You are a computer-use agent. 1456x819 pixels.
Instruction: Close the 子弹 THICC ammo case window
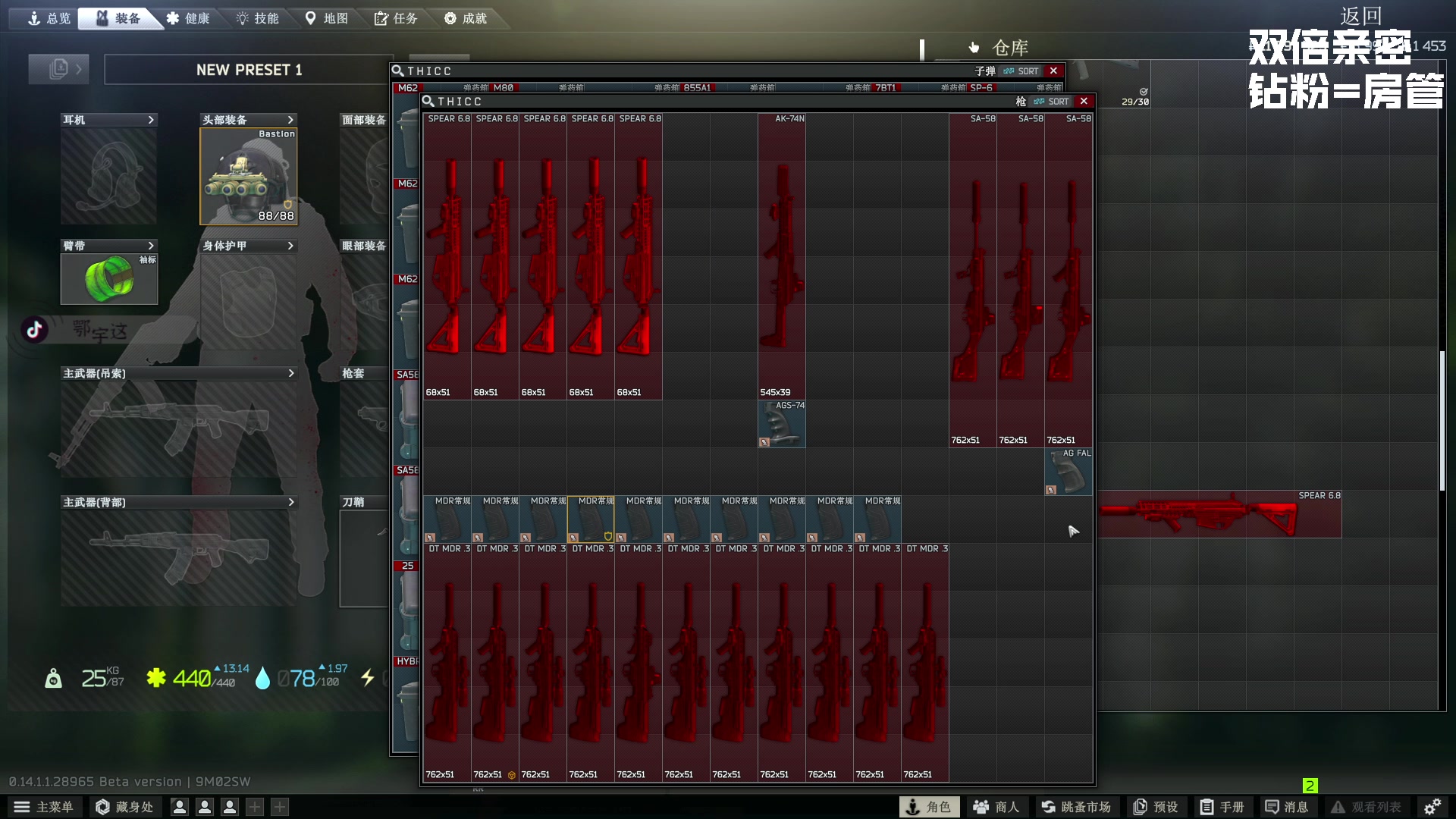coord(1053,71)
